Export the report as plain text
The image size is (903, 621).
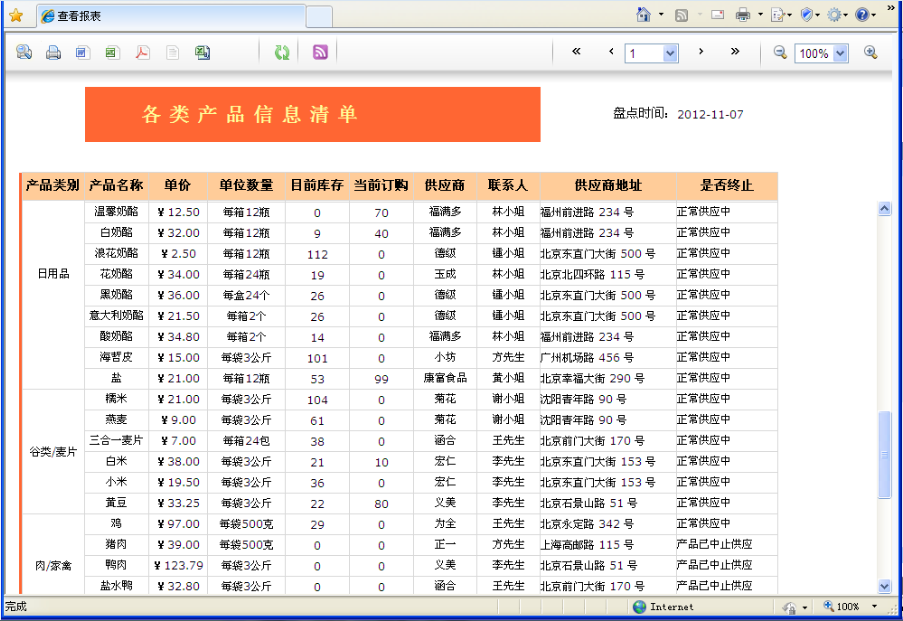[172, 53]
